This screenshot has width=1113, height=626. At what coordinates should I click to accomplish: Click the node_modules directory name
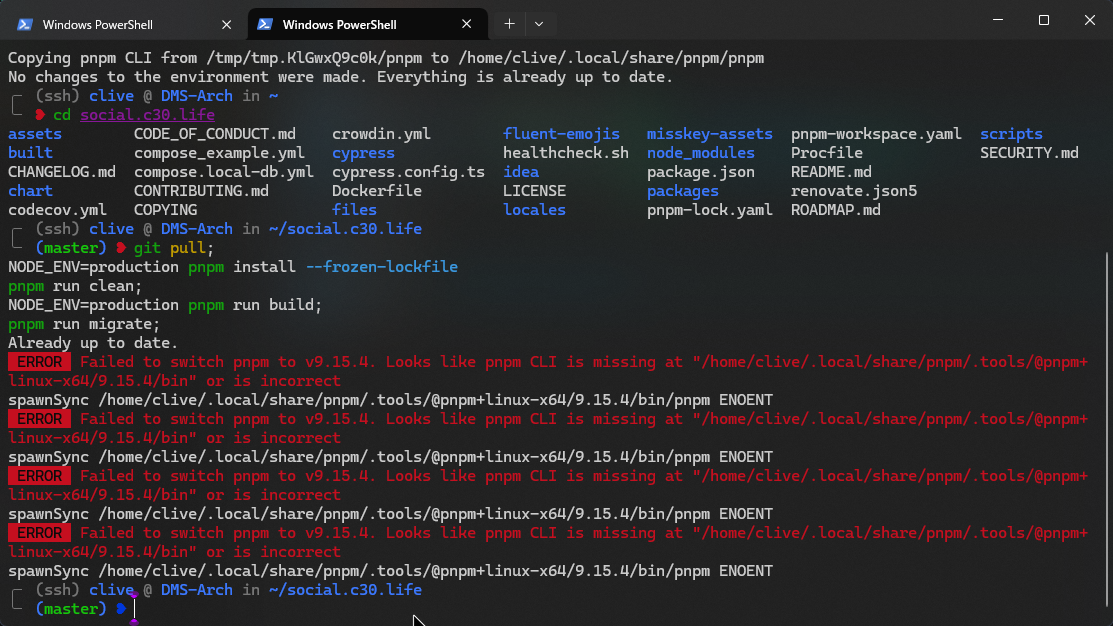(700, 153)
